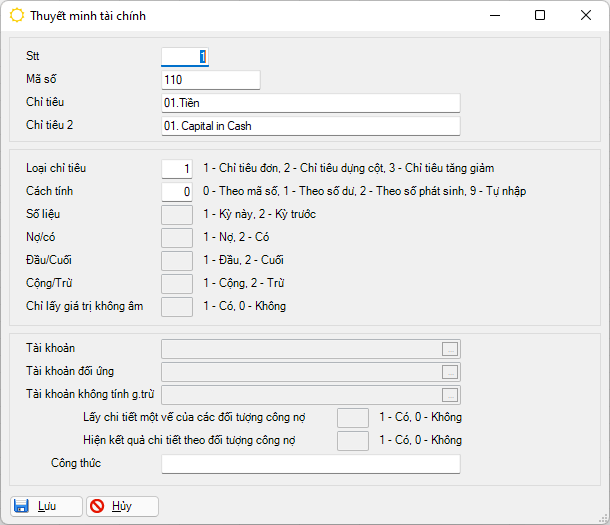Click the Số liệu value box
This screenshot has height=525, width=610.
177,214
